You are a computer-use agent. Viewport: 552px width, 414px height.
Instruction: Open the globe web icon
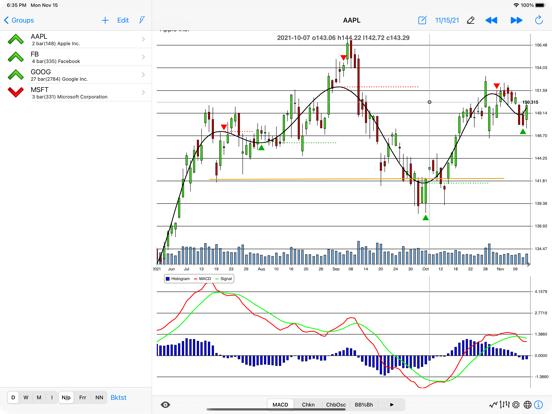(x=527, y=405)
